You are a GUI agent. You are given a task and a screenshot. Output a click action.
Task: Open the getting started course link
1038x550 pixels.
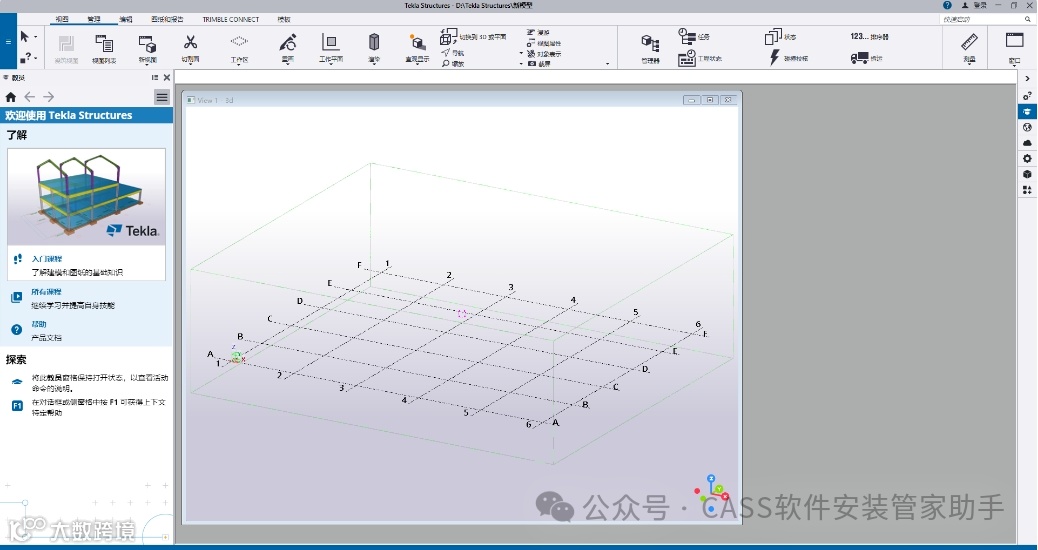[47, 259]
